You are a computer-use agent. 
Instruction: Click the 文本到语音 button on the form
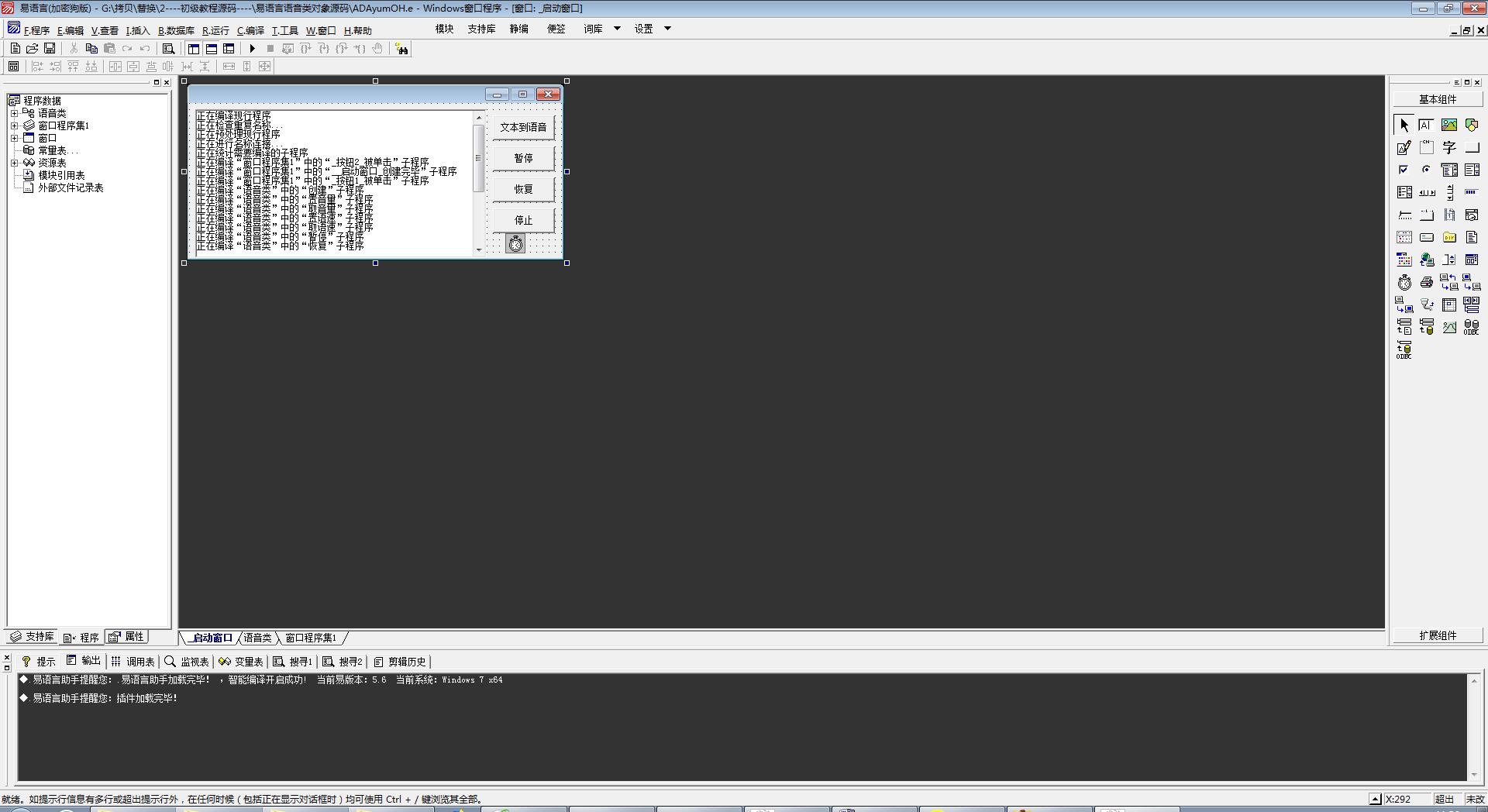(523, 127)
